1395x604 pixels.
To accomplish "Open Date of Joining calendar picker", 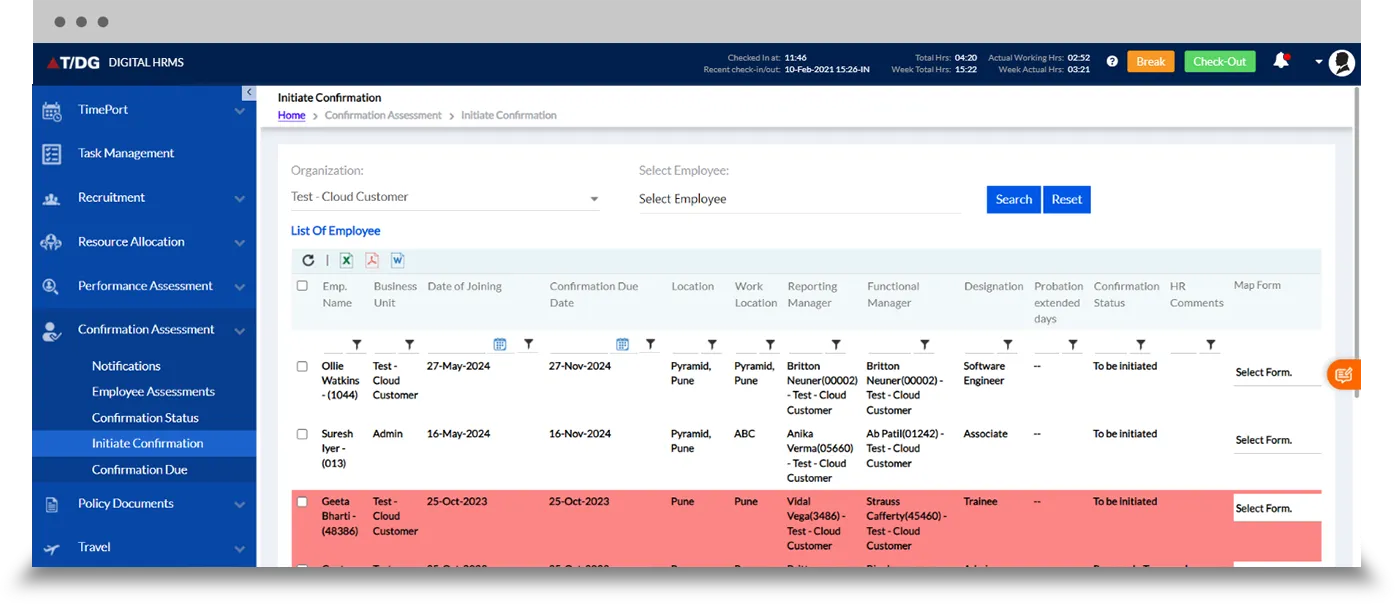I will pos(500,345).
